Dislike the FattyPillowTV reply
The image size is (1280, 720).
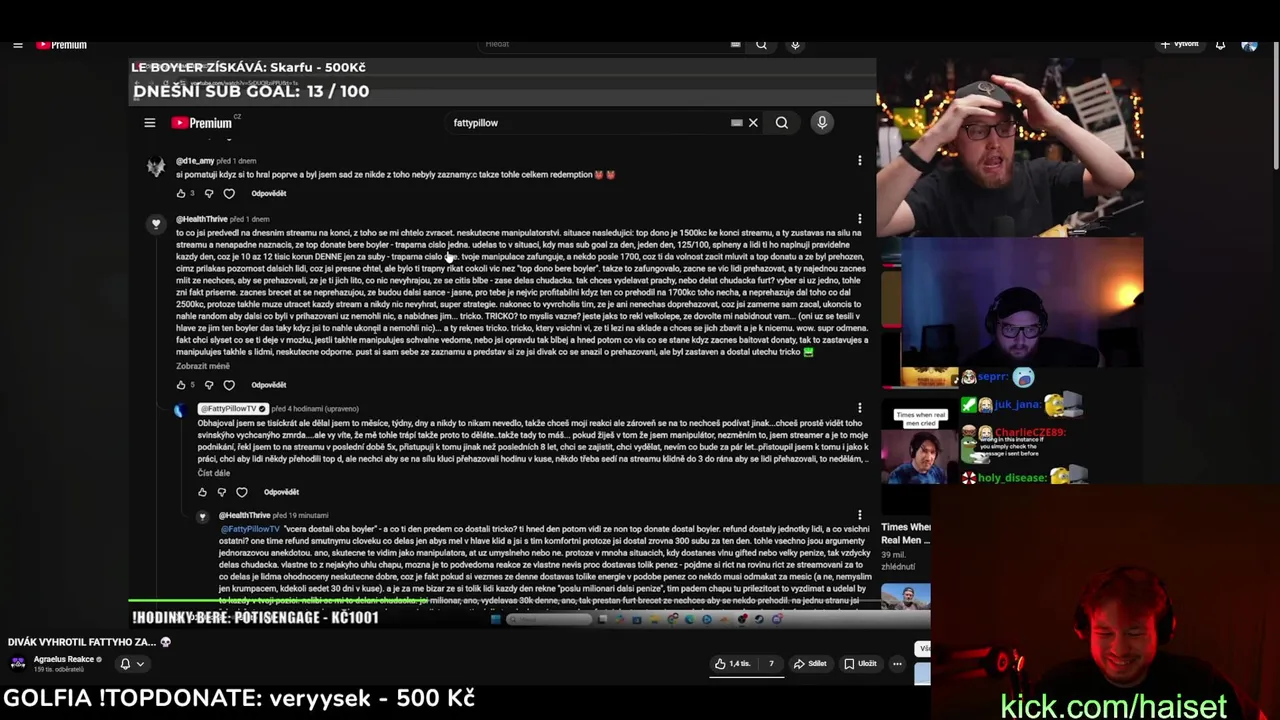point(222,492)
